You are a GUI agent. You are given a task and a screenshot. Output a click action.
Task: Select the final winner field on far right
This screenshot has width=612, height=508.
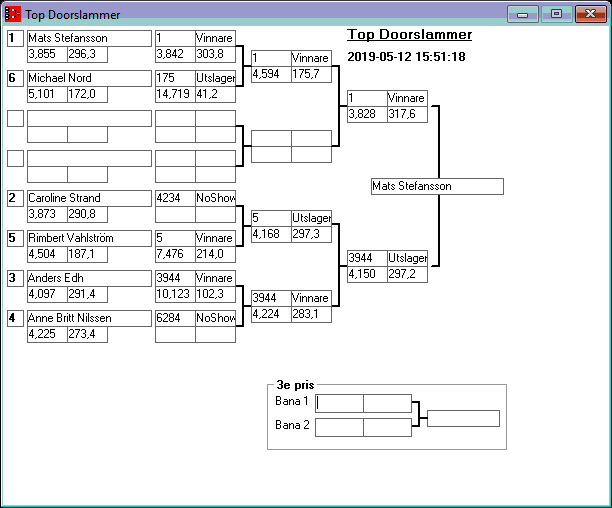[436, 186]
